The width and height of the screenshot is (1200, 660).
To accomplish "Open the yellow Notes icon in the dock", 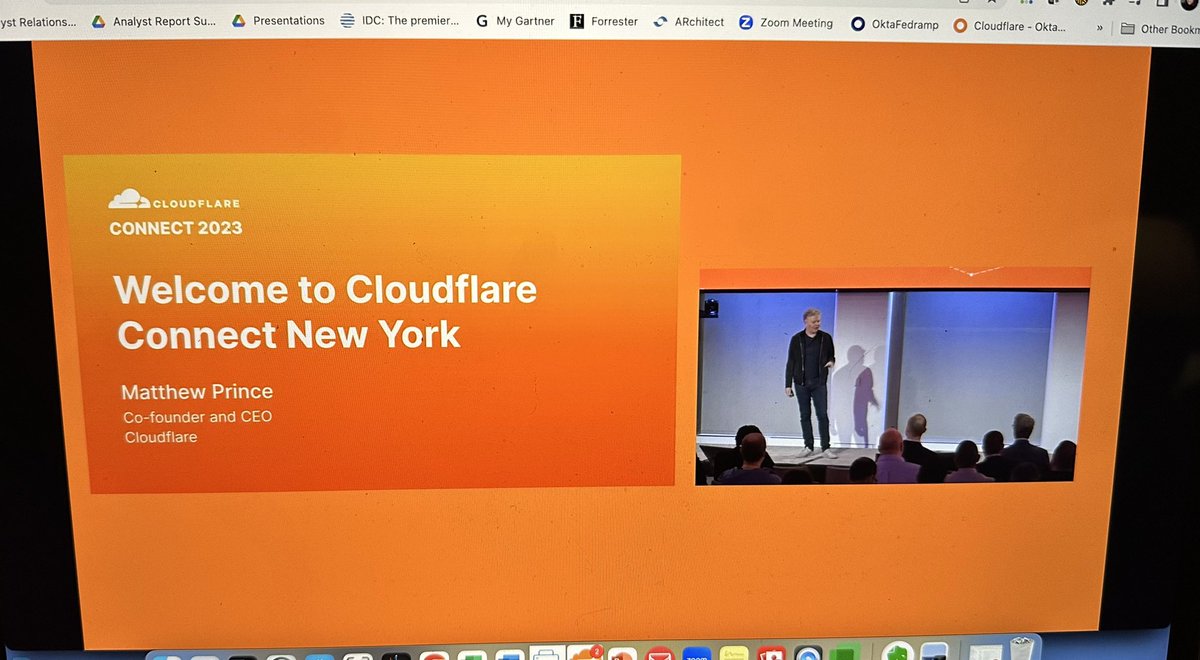I will [x=733, y=653].
